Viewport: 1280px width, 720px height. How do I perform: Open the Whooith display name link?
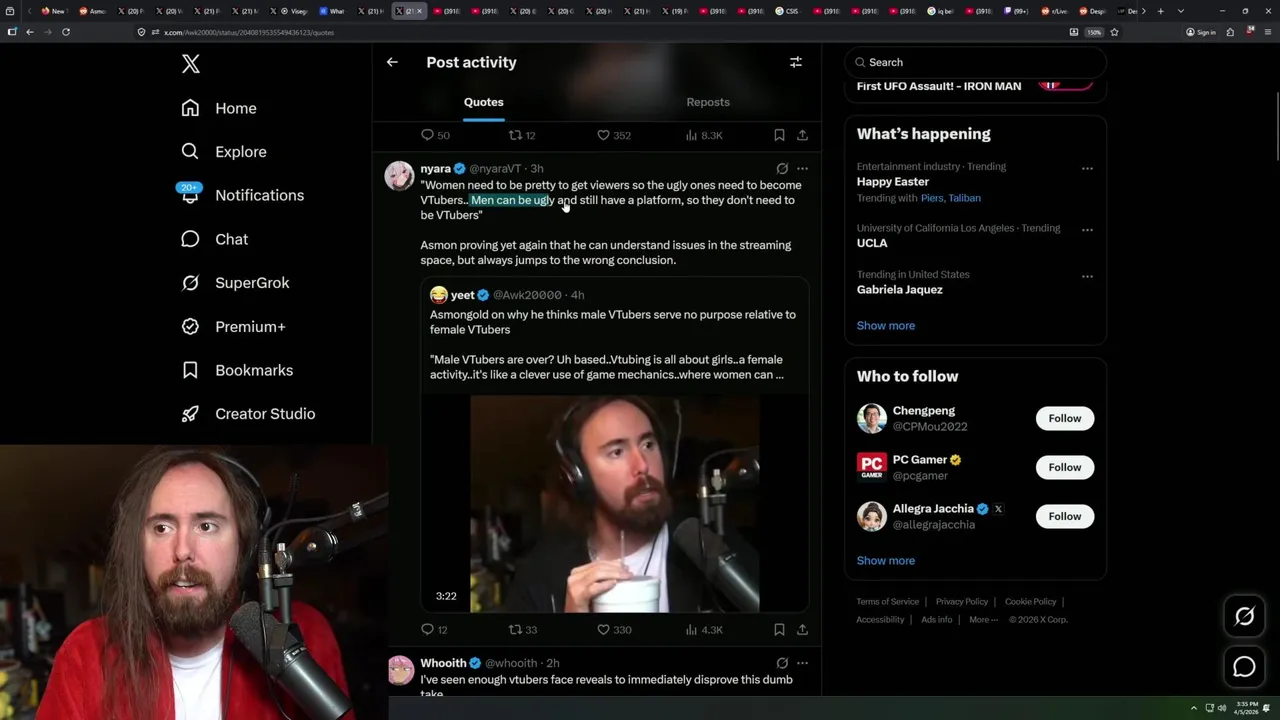(x=443, y=663)
